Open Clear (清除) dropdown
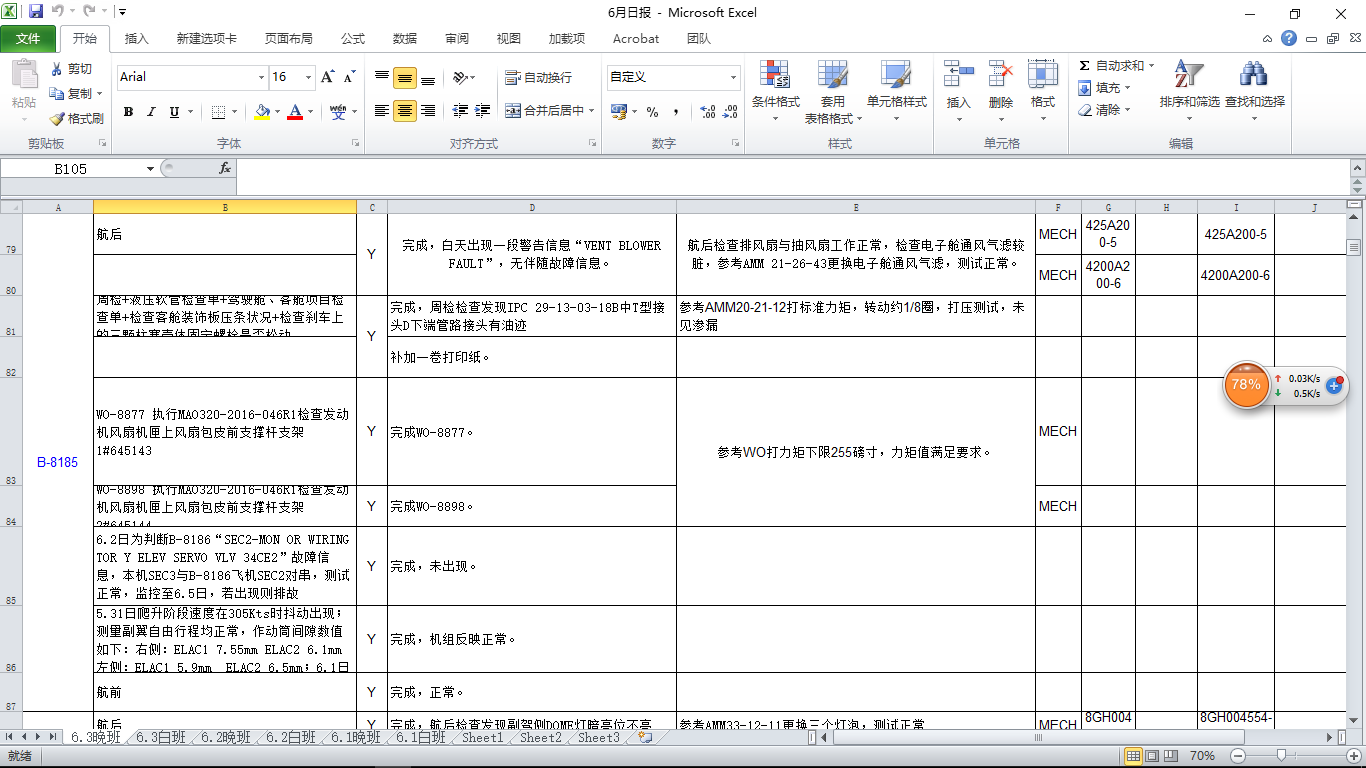This screenshot has height=768, width=1366. pyautogui.click(x=1104, y=110)
